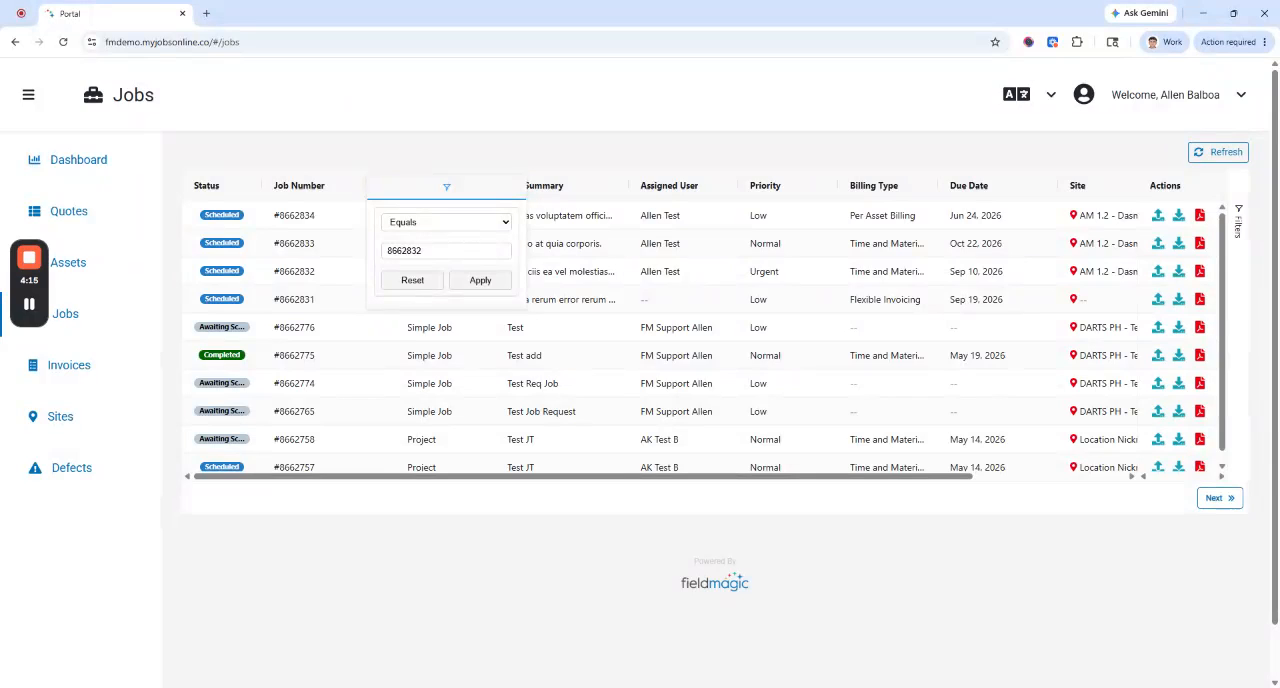Click the download icon for job #8662832
The width and height of the screenshot is (1280, 688).
click(1179, 271)
